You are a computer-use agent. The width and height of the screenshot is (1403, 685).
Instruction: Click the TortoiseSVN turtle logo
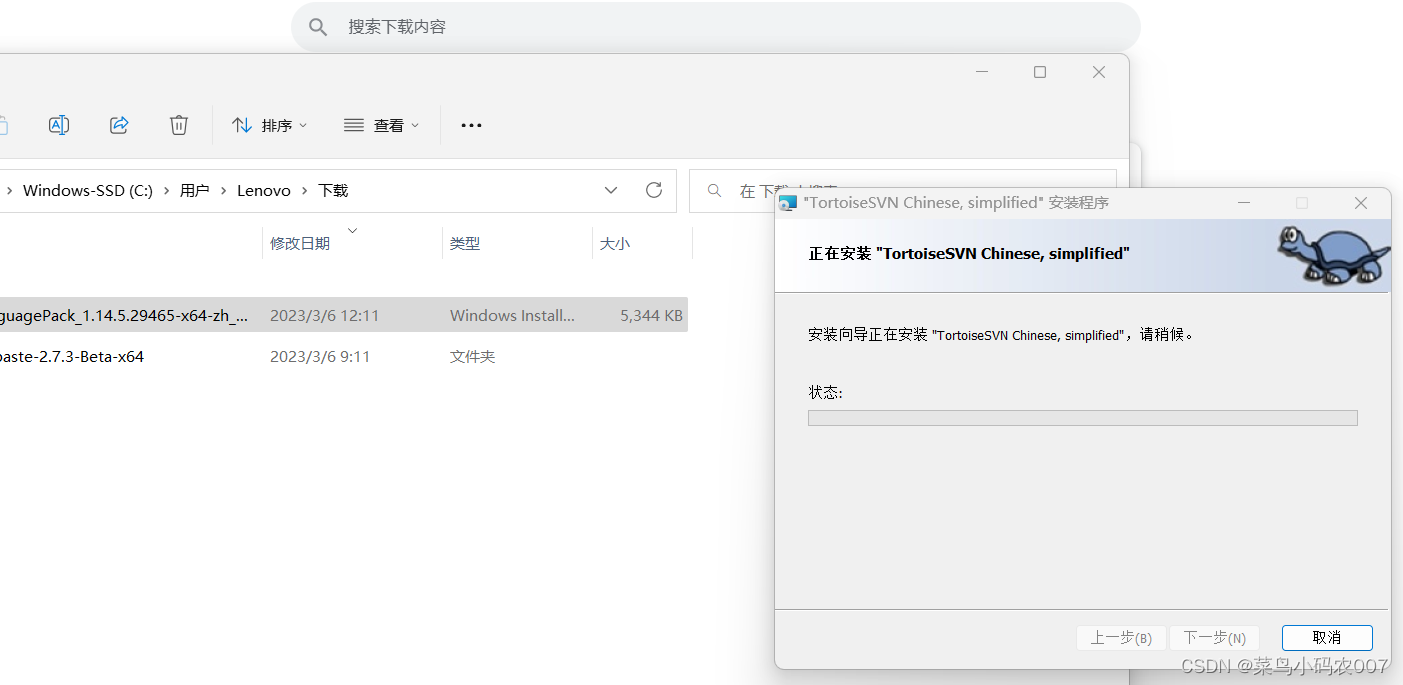tap(1333, 257)
